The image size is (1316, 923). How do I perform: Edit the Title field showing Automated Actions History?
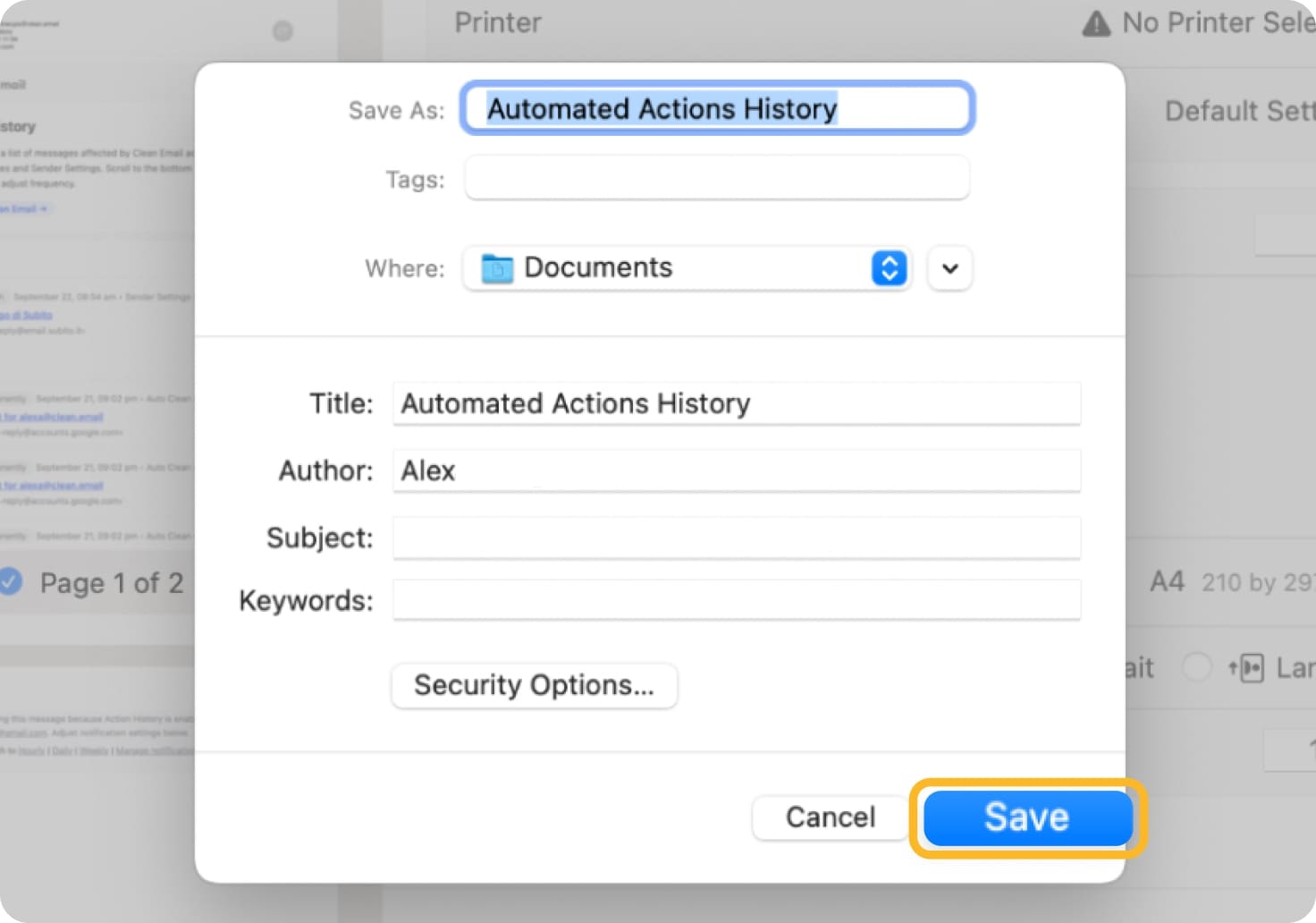point(736,403)
